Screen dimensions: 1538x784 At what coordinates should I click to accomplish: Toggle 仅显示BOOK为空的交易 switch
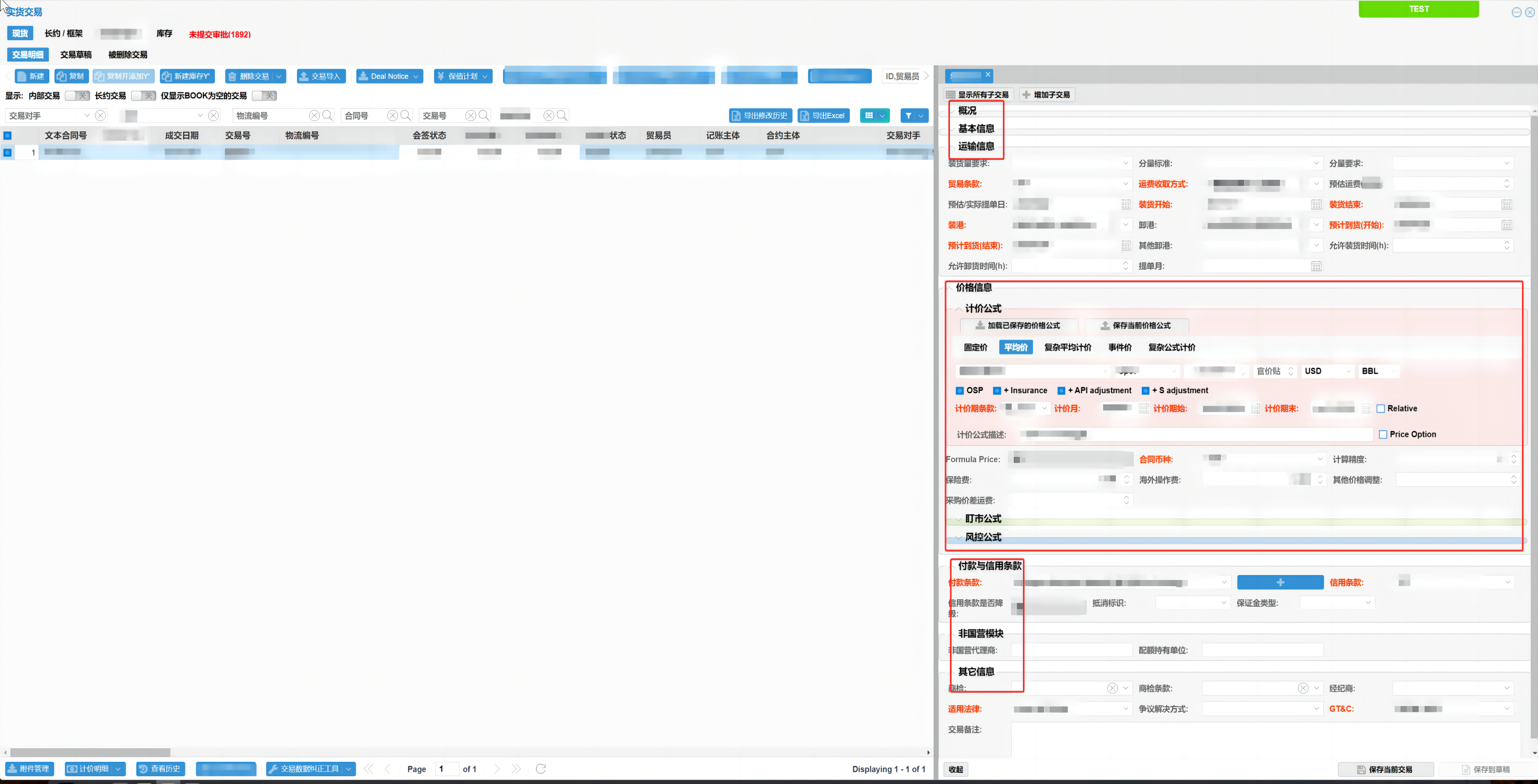point(264,96)
